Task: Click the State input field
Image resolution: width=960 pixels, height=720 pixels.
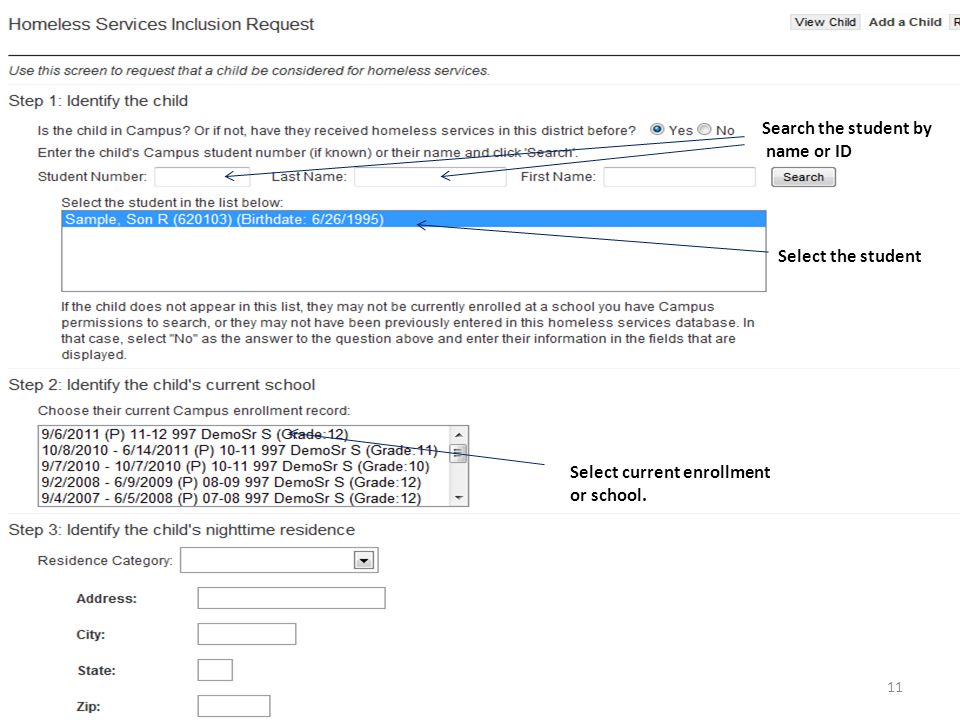Action: pyautogui.click(x=215, y=670)
